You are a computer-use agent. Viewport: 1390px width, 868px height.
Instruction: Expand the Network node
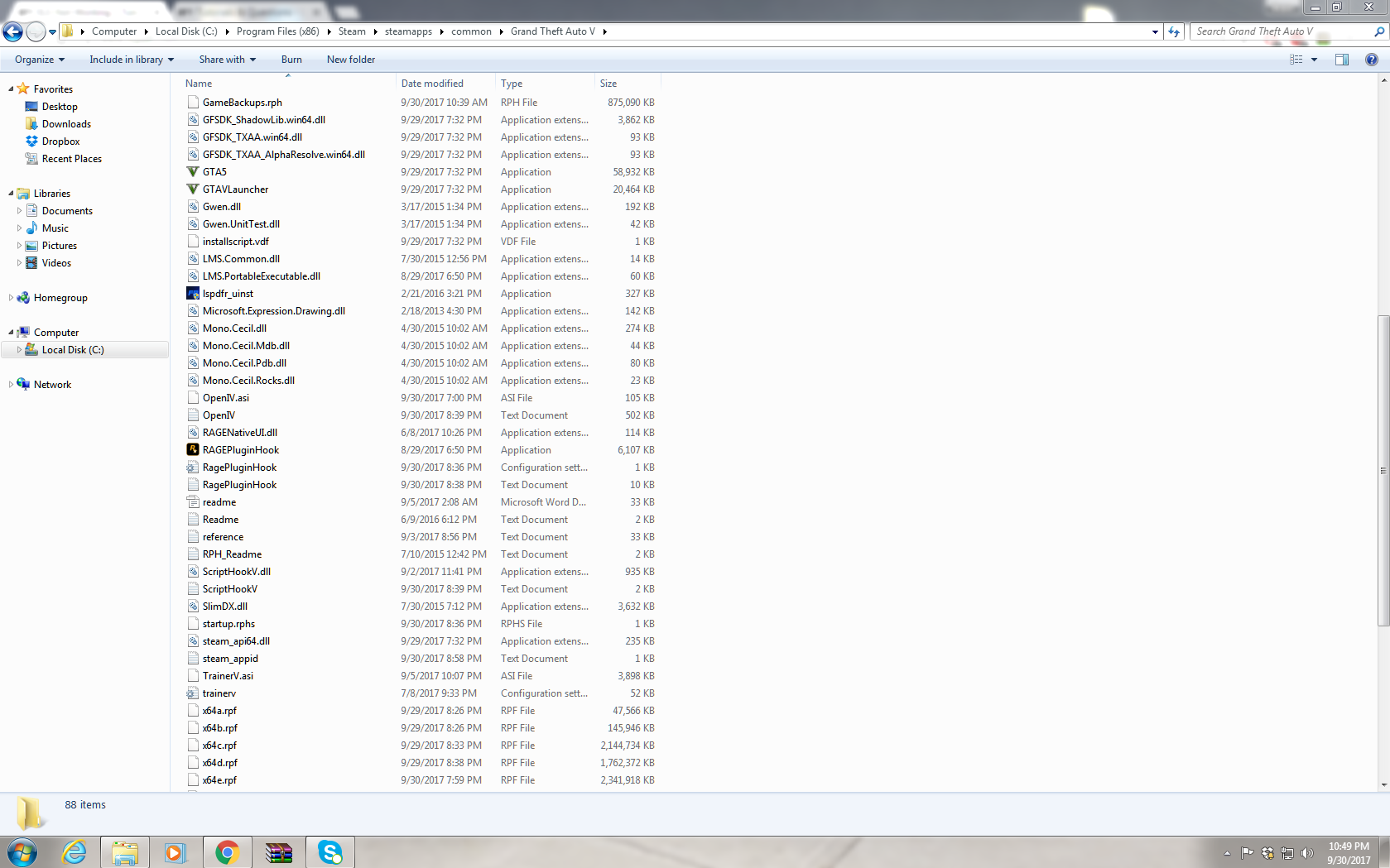11,385
